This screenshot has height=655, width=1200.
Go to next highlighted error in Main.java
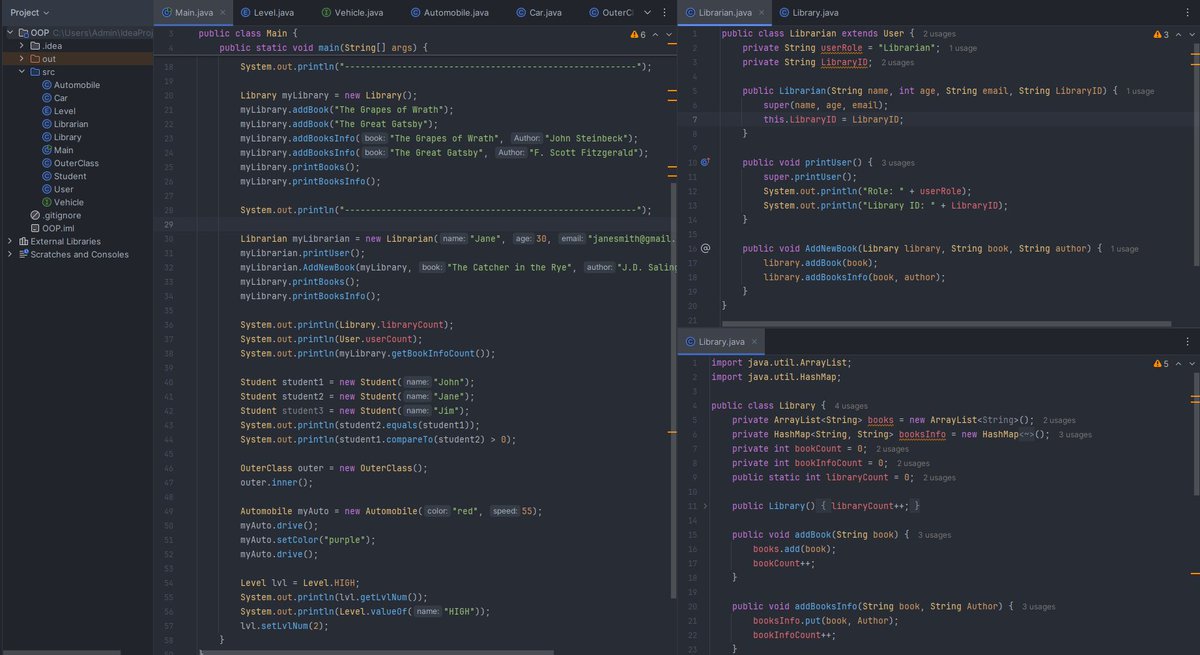(669, 34)
